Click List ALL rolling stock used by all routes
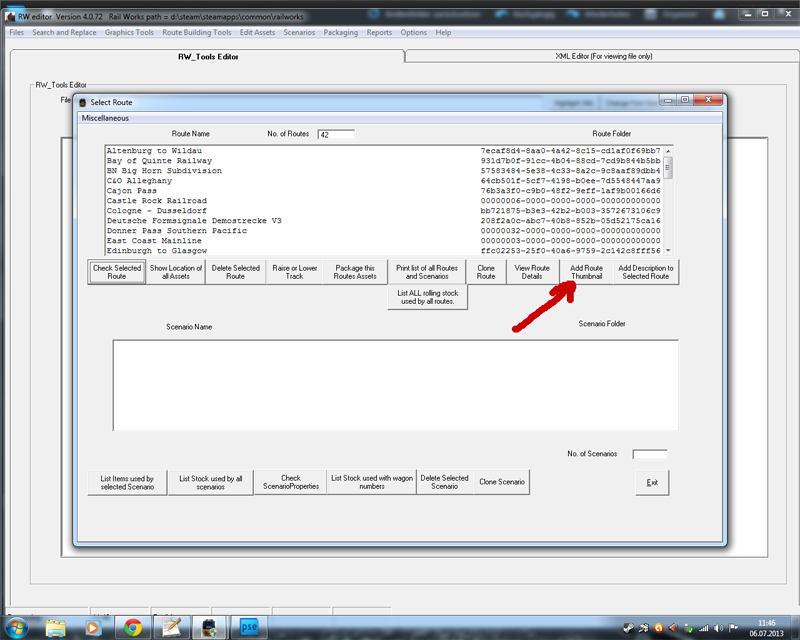The height and width of the screenshot is (640, 800). click(x=428, y=297)
